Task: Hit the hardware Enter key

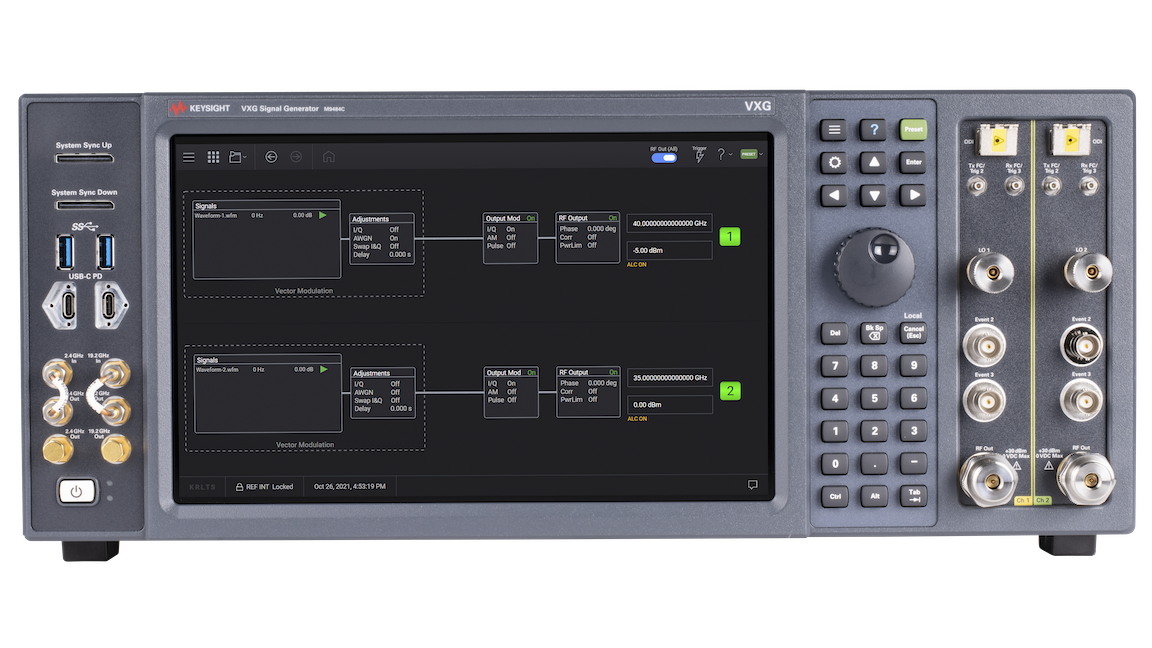Action: [x=913, y=162]
